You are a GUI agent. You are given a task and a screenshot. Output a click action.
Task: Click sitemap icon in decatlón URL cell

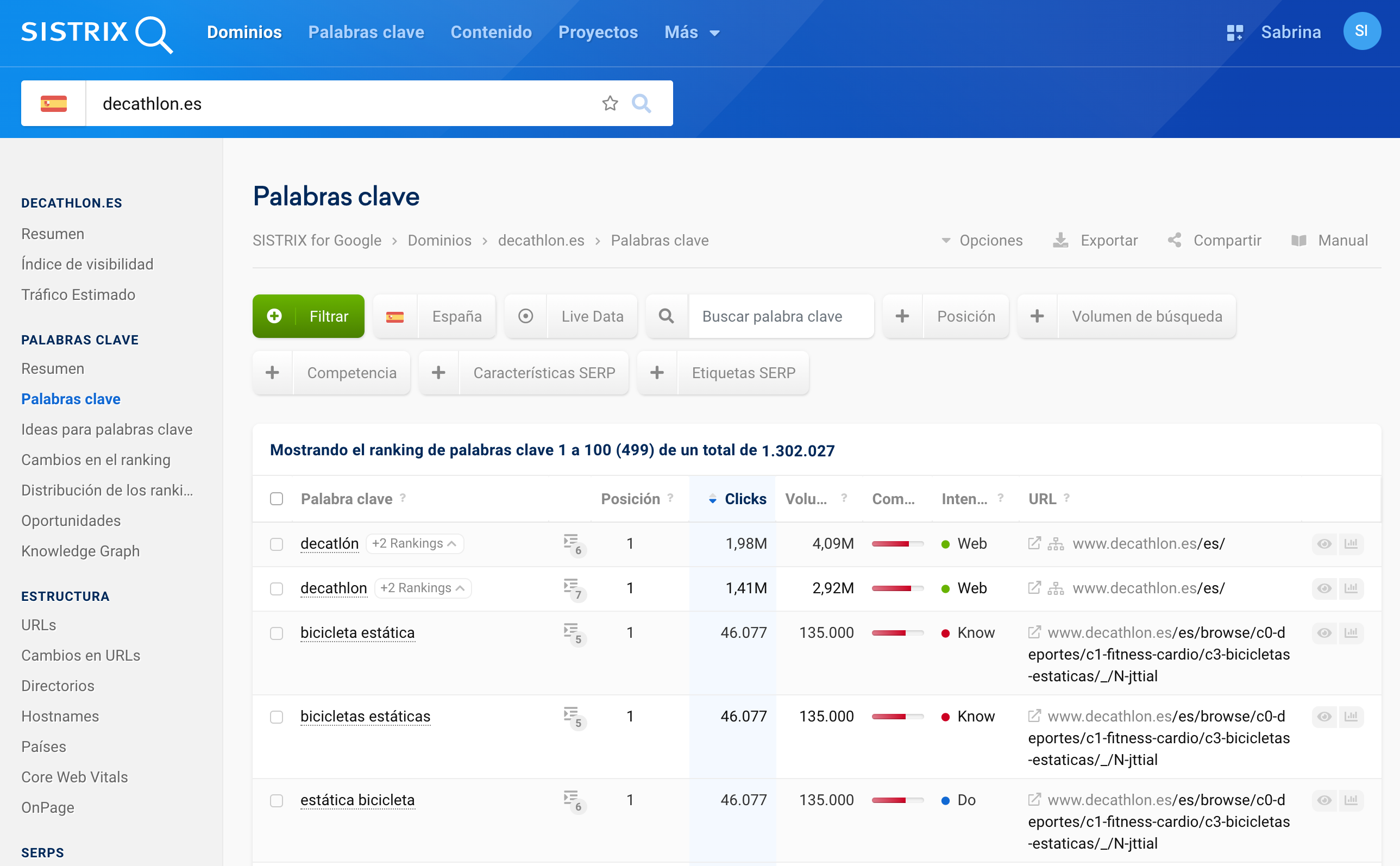click(1055, 543)
